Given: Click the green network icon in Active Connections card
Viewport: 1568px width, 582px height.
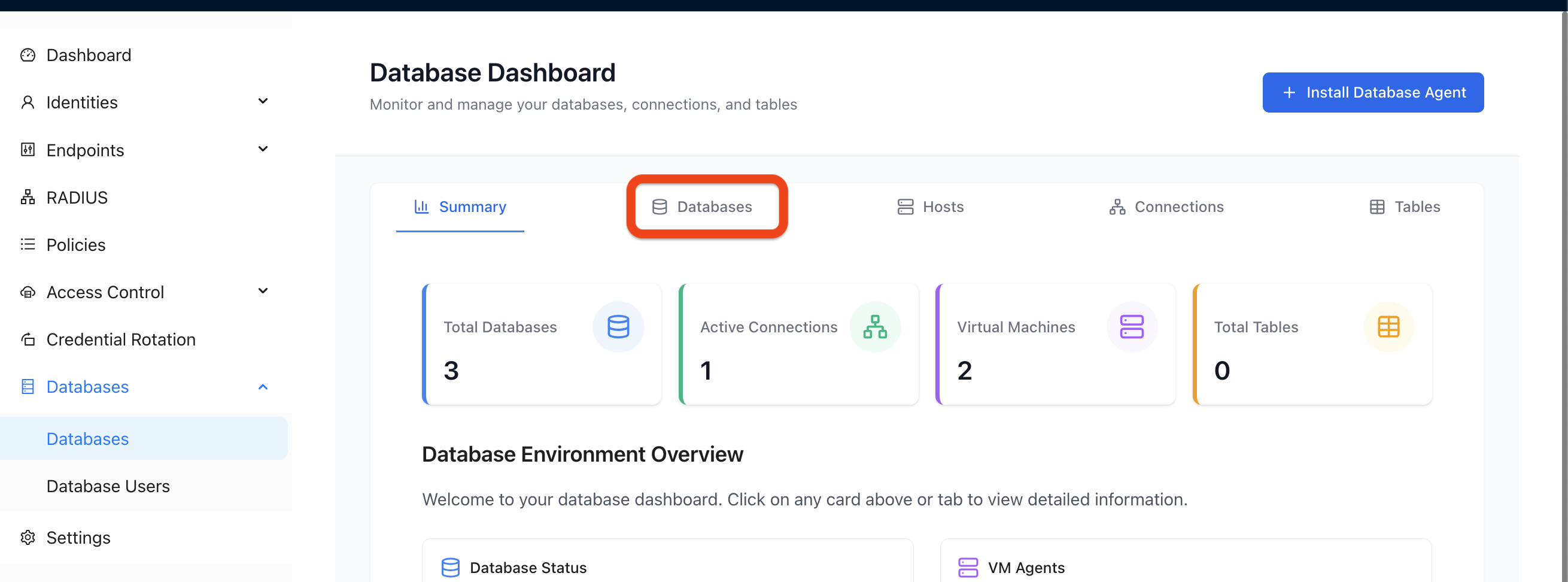Looking at the screenshot, I should (875, 327).
